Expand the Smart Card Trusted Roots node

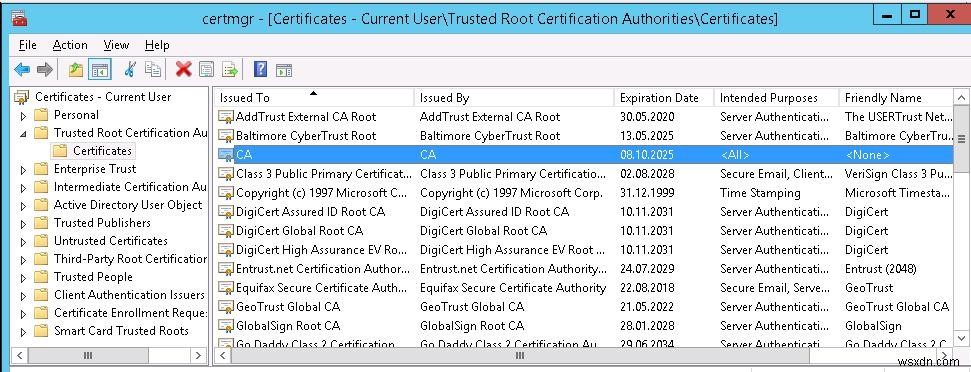click(x=24, y=331)
